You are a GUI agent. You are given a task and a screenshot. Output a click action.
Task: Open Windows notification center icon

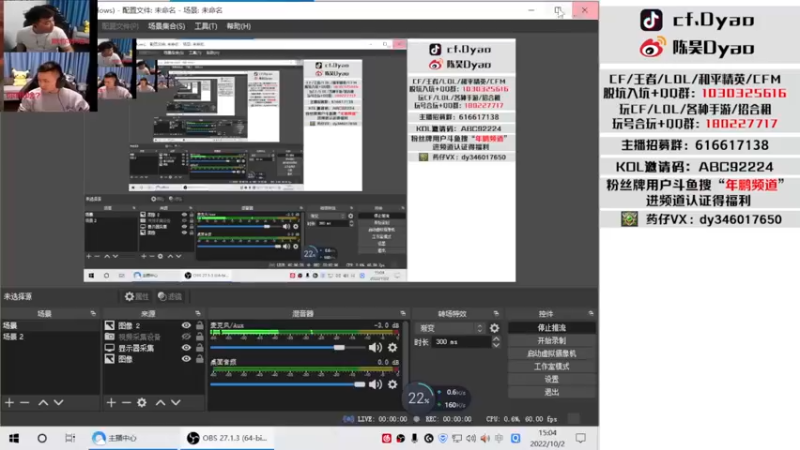click(x=581, y=438)
